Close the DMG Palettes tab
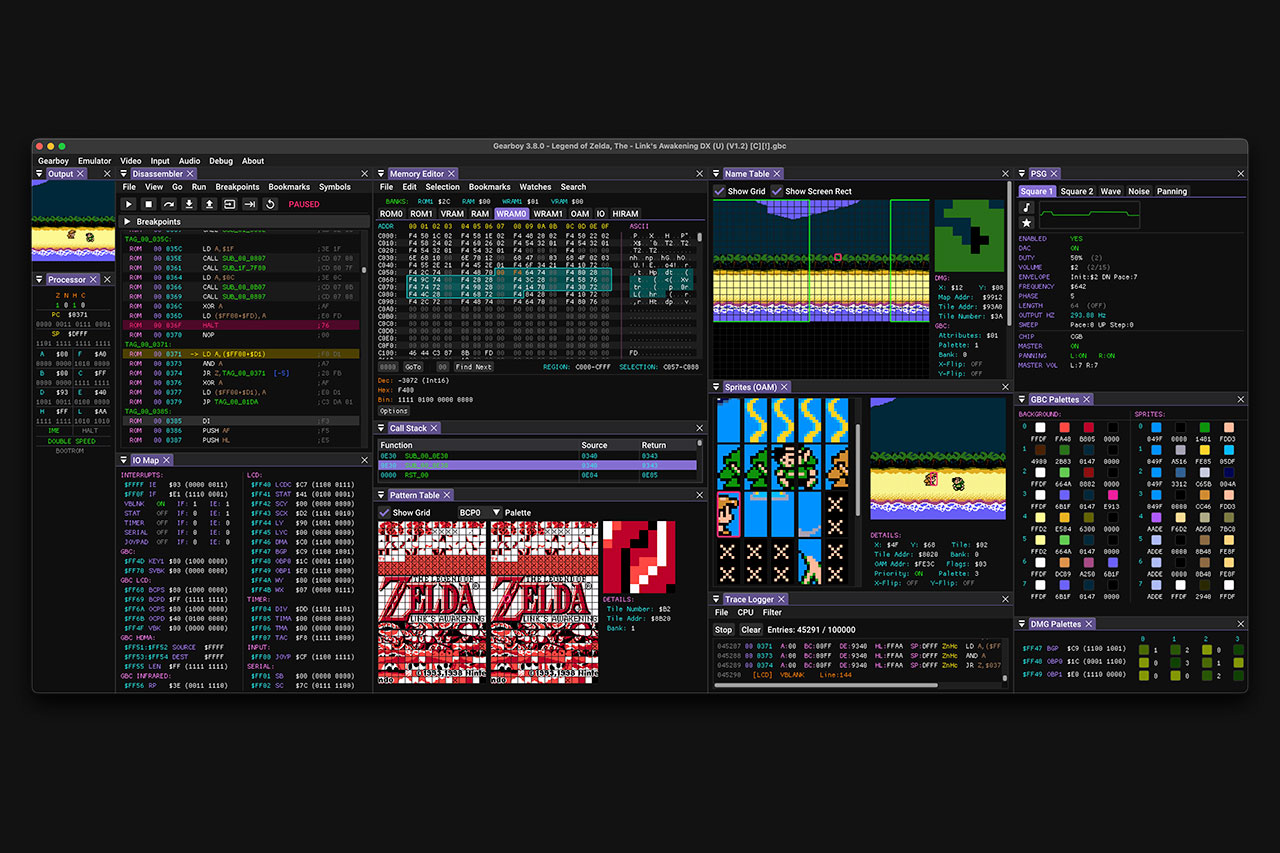The image size is (1280, 853). [x=1089, y=624]
